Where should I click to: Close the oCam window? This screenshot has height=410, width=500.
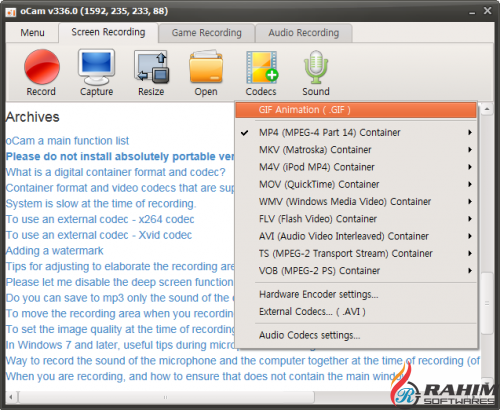pos(487,11)
